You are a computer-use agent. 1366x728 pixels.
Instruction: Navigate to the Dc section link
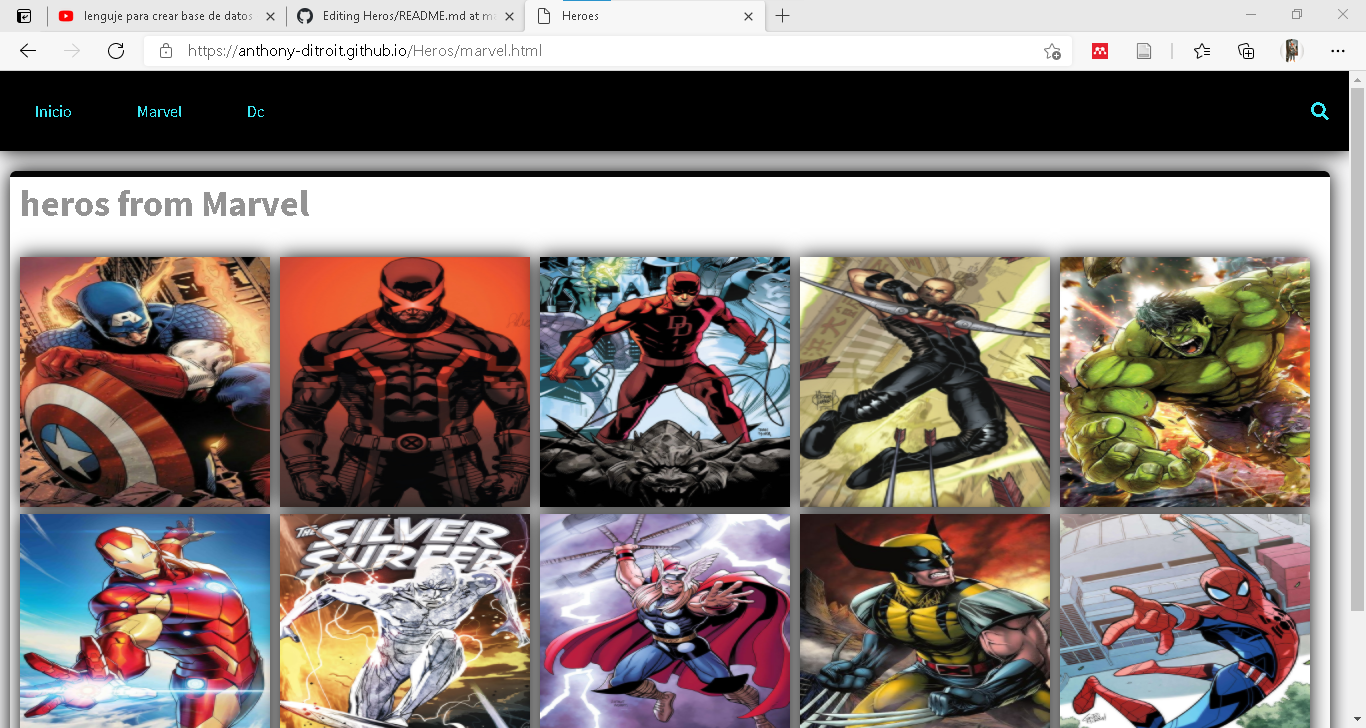[255, 111]
